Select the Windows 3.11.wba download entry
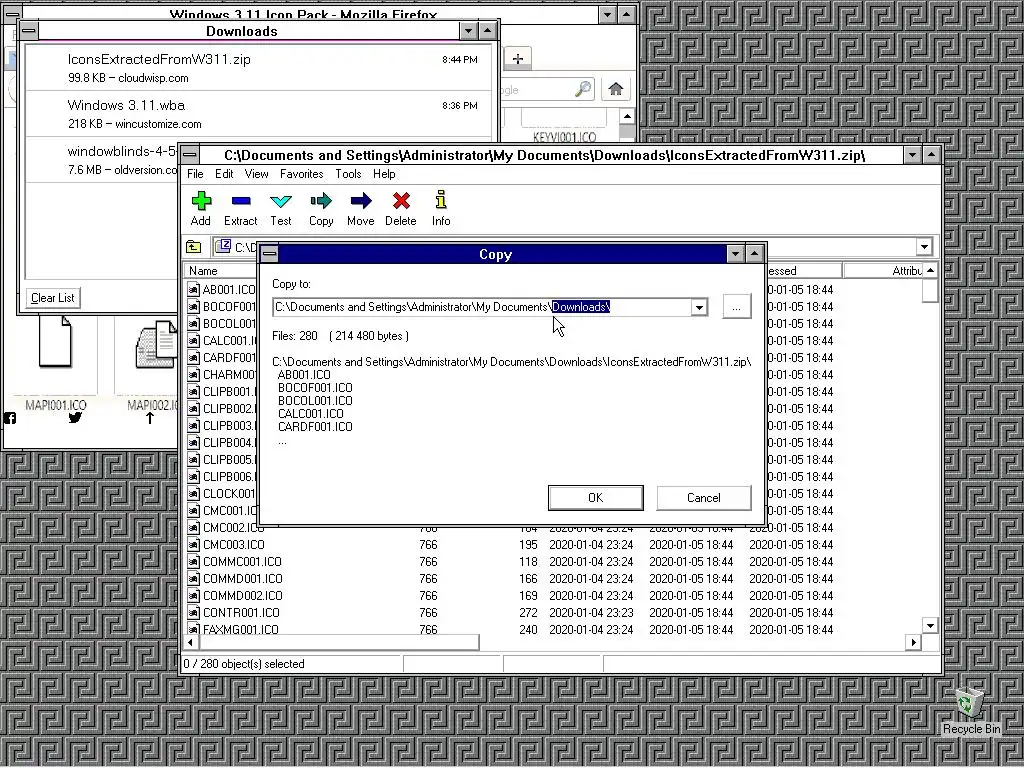The height and width of the screenshot is (768, 1024). (x=259, y=114)
